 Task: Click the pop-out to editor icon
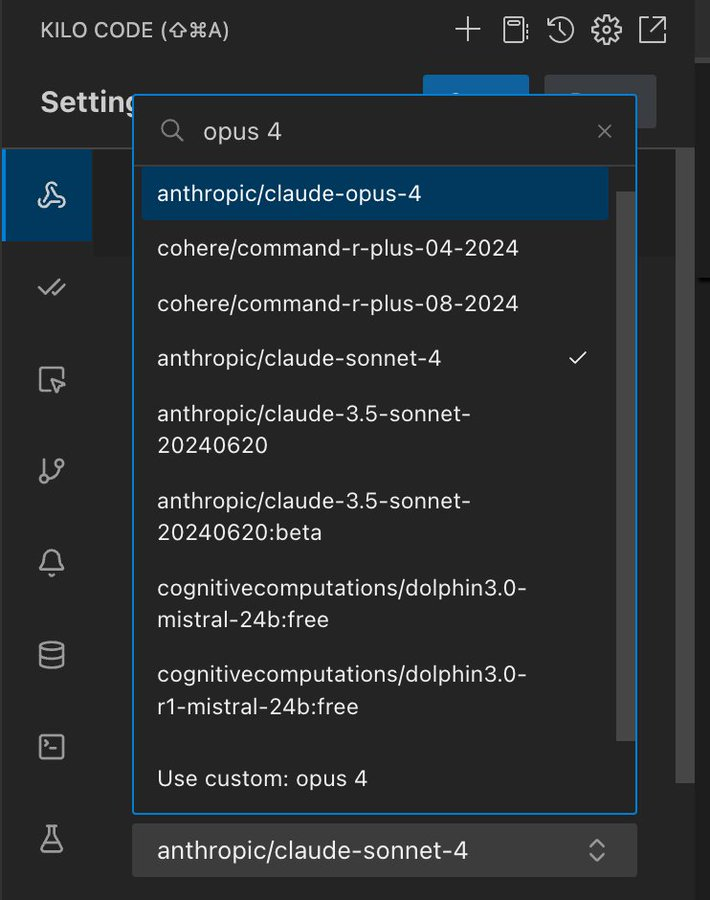tap(652, 30)
